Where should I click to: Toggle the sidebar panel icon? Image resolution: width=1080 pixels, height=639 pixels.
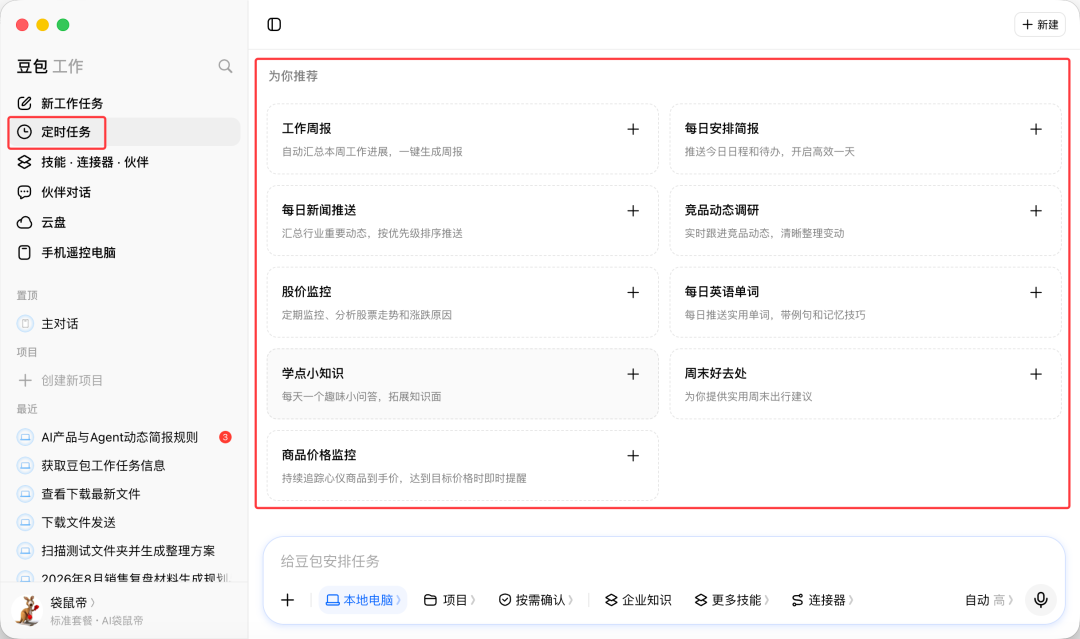274,25
